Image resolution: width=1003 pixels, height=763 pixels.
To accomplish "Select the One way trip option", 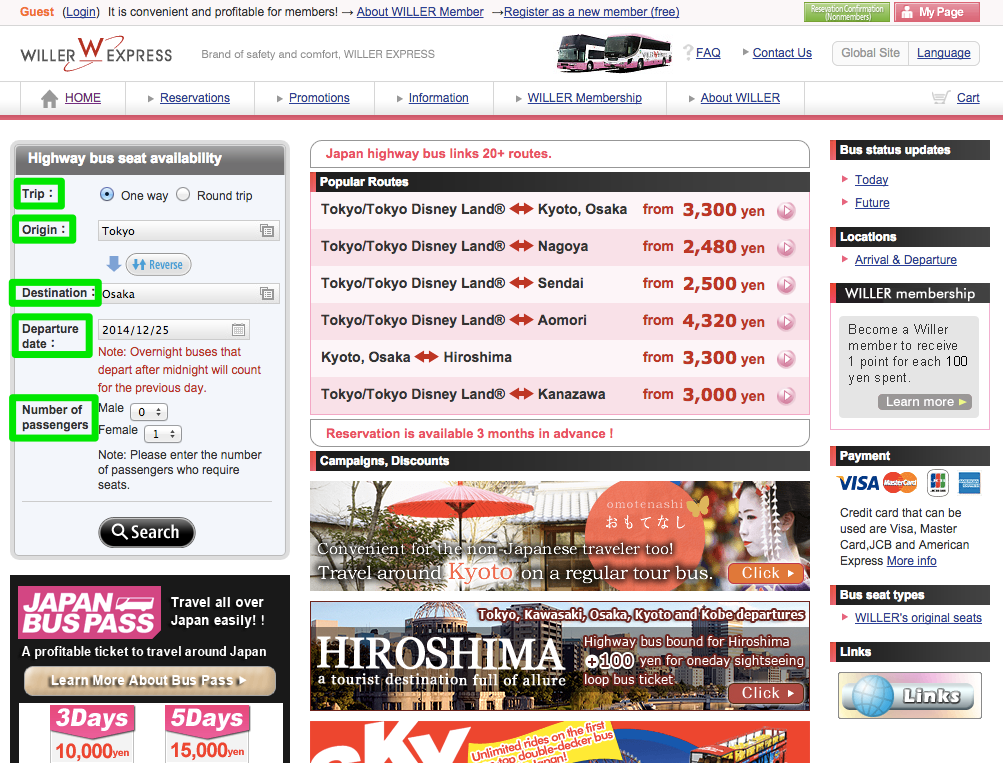I will pyautogui.click(x=107, y=195).
